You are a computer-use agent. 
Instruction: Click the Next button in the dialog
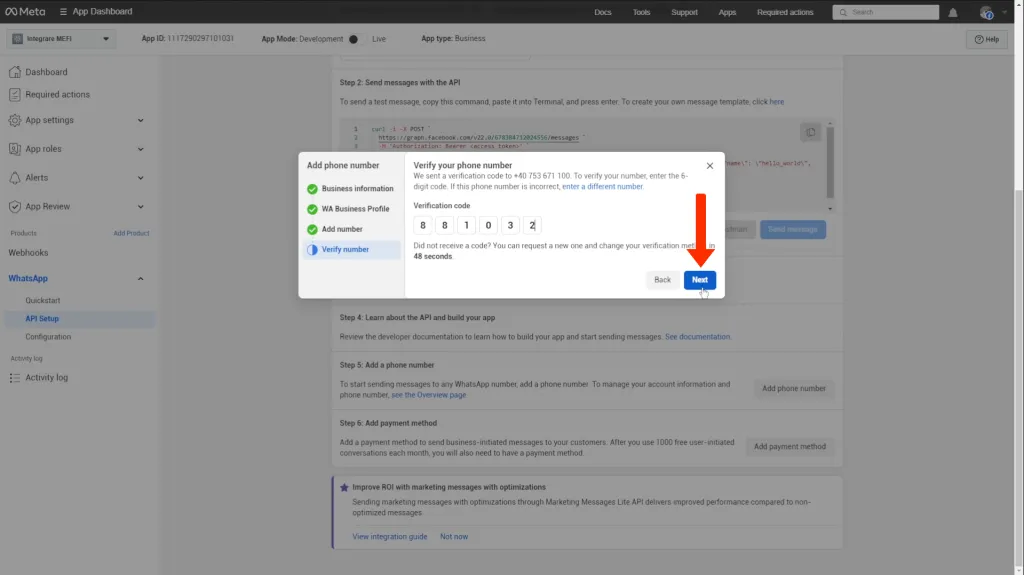click(x=699, y=280)
